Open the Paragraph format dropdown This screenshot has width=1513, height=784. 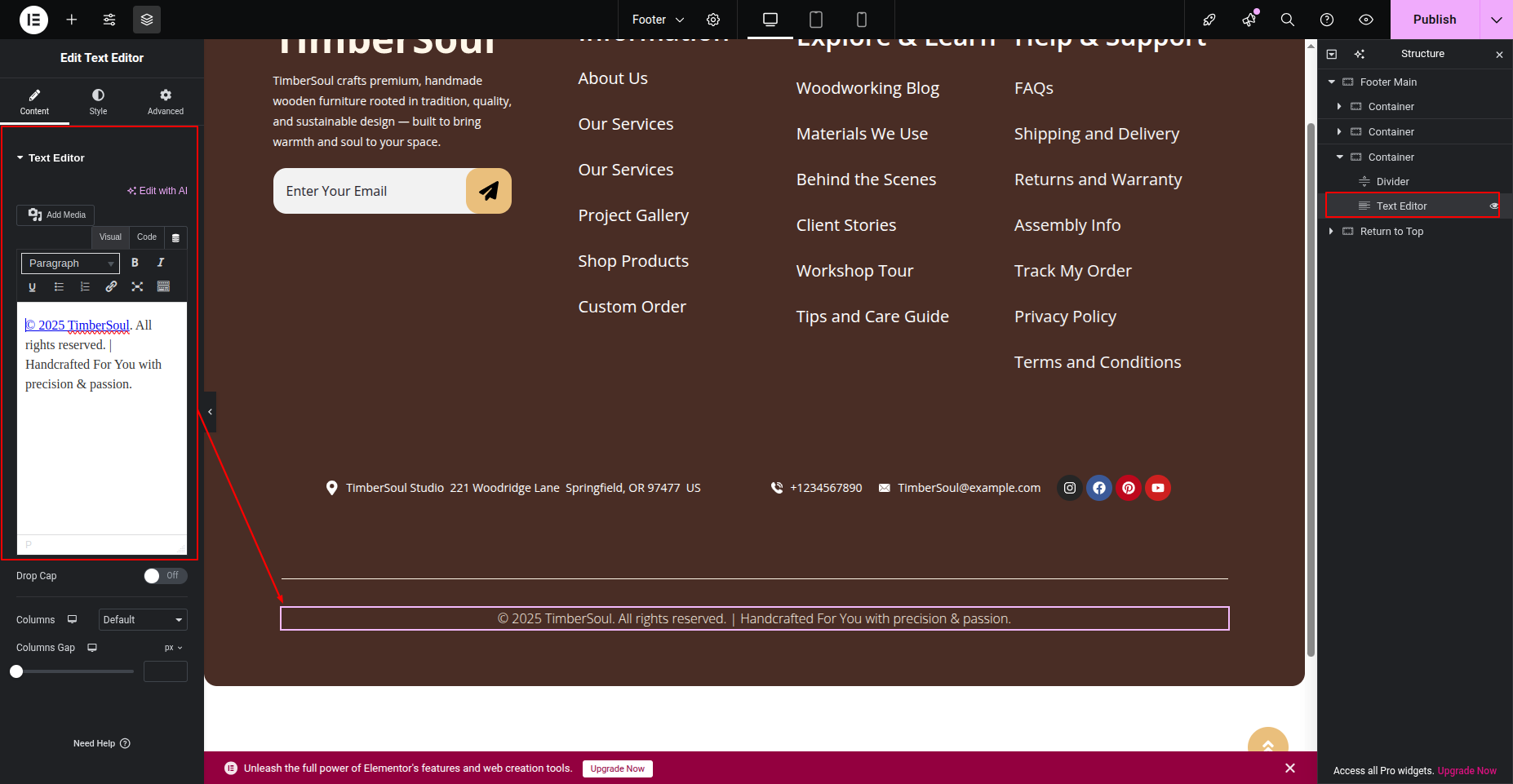coord(70,264)
